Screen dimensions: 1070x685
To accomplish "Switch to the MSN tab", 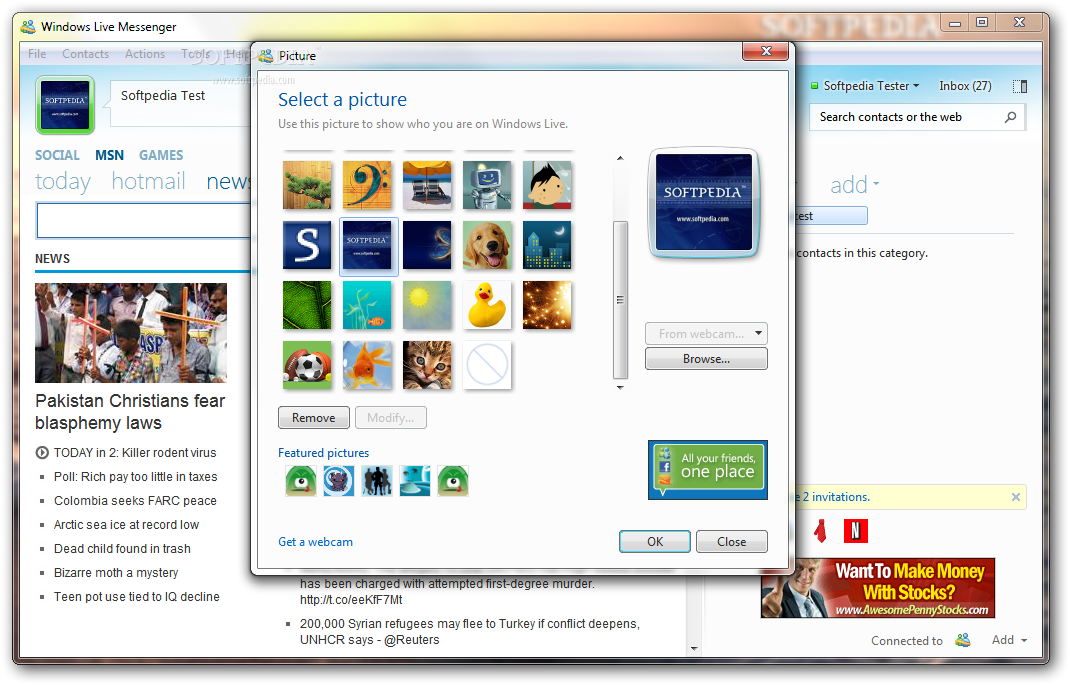I will (109, 155).
